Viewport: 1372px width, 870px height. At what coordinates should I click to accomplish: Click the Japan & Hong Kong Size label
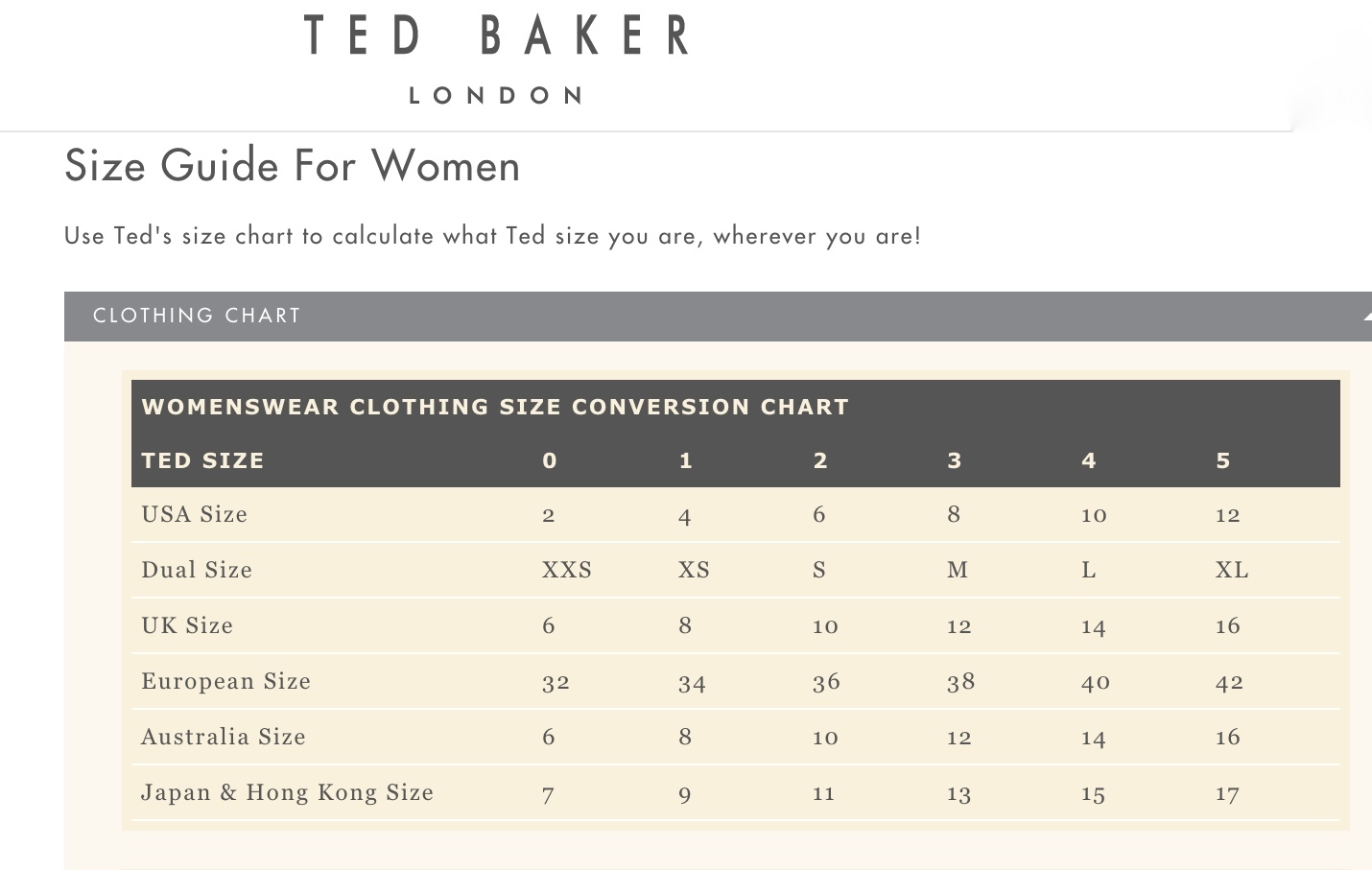point(287,793)
